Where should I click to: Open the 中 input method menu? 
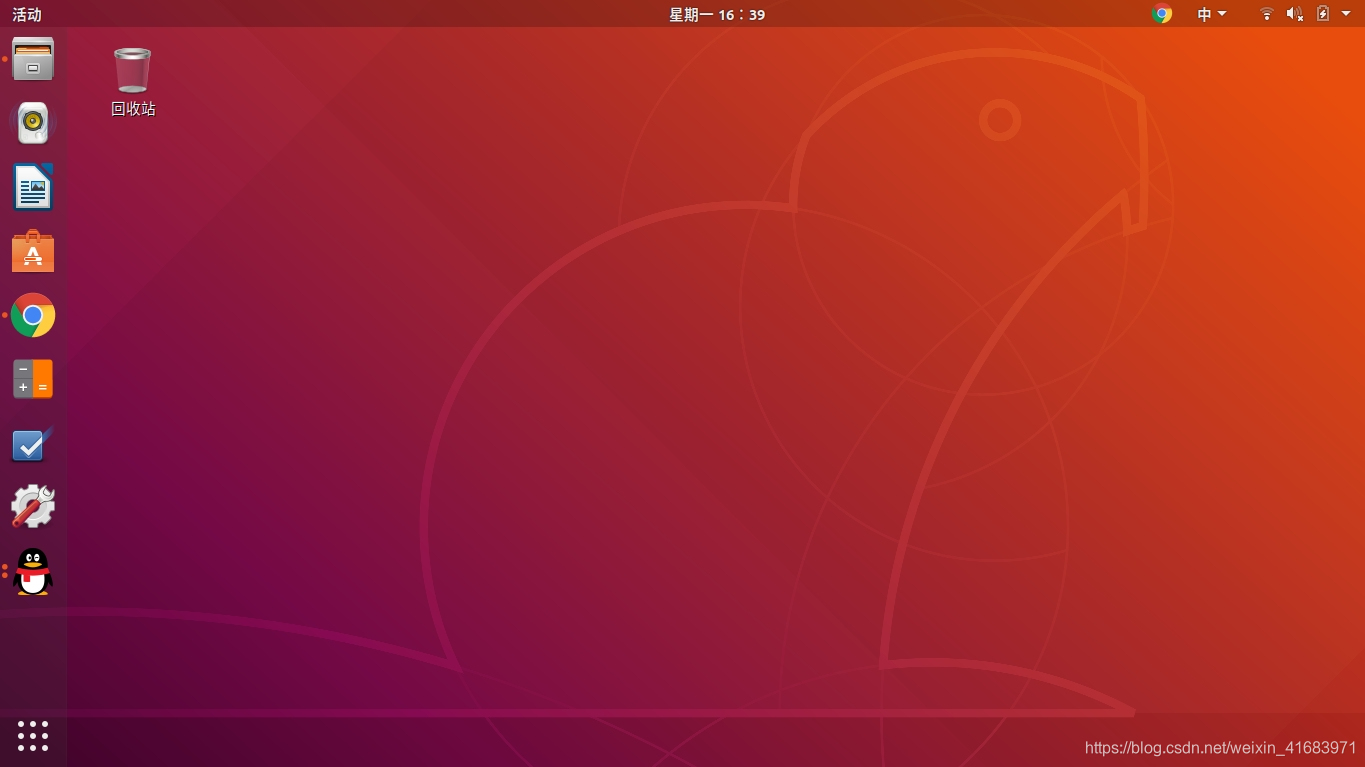(x=1212, y=14)
